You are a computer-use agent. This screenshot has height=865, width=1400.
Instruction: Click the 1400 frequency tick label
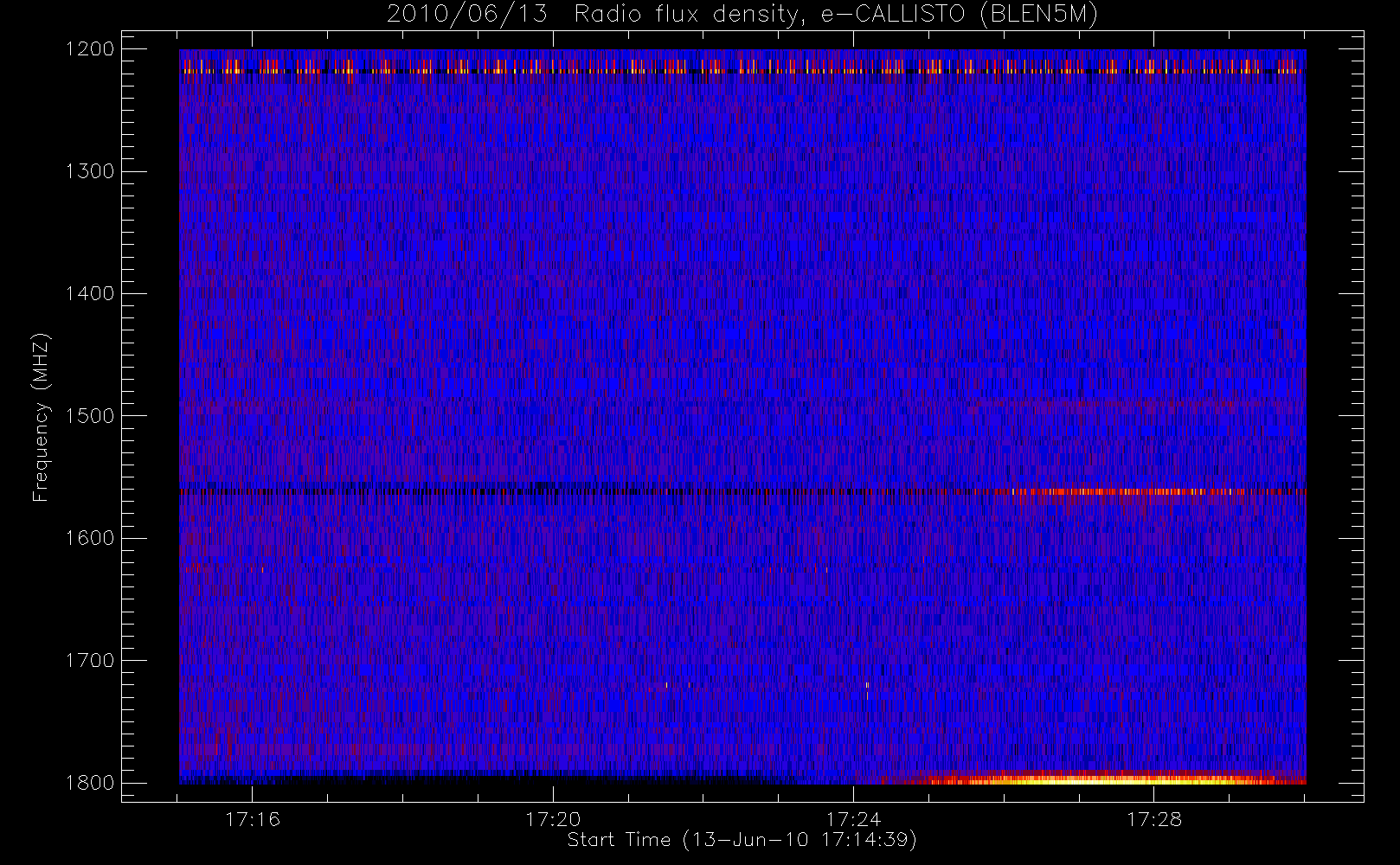pyautogui.click(x=90, y=293)
